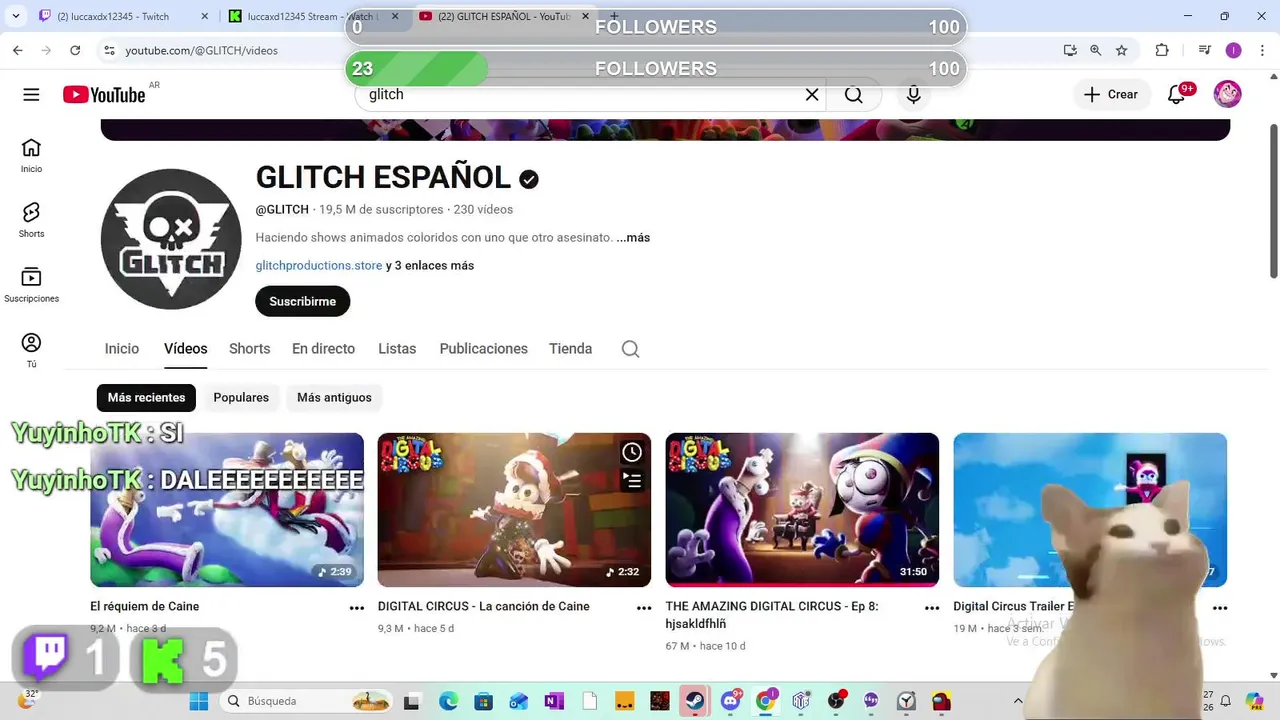
Task: Open Suscripciones in the left sidebar
Action: point(31,285)
